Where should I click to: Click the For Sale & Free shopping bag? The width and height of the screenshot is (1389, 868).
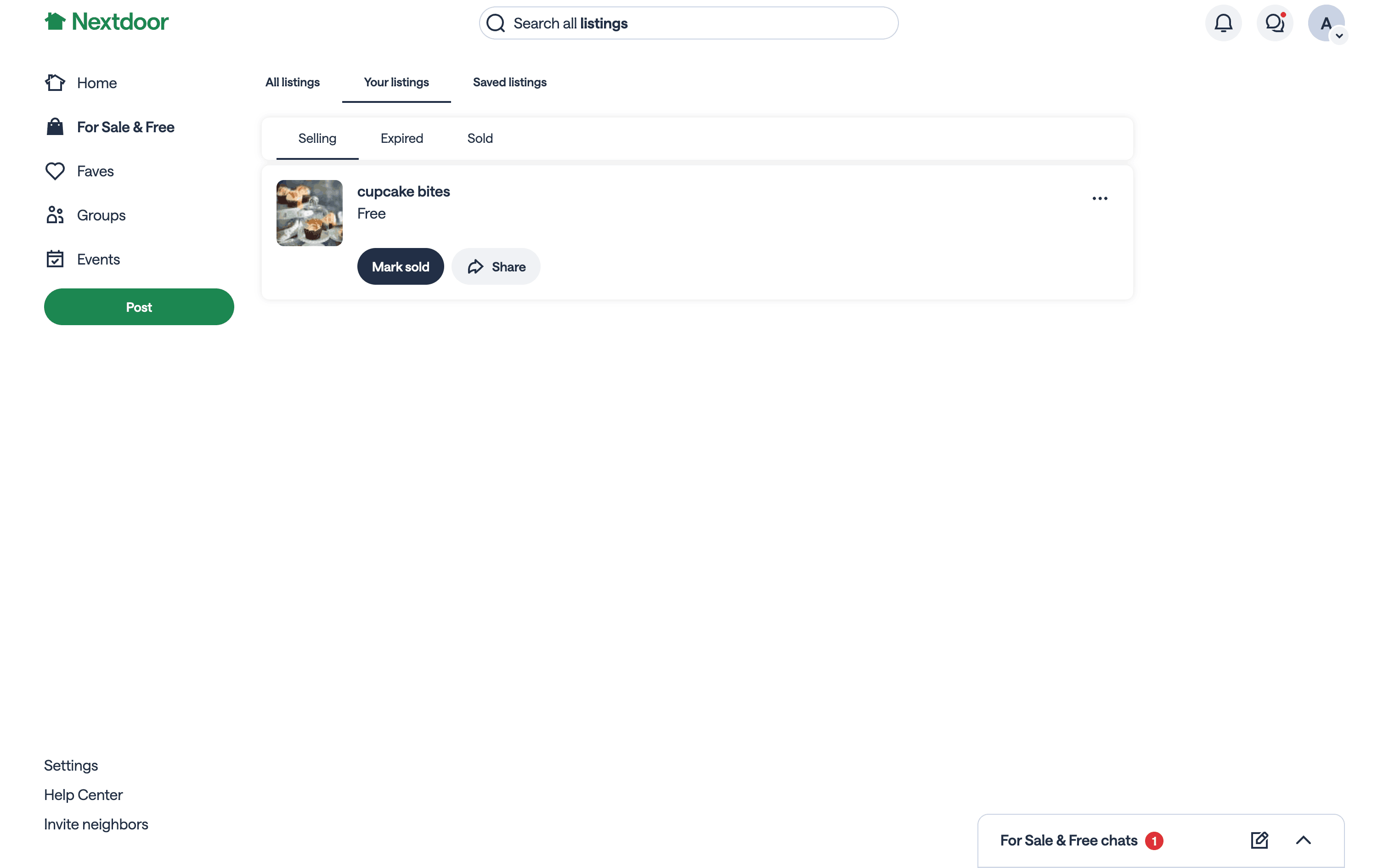point(55,127)
